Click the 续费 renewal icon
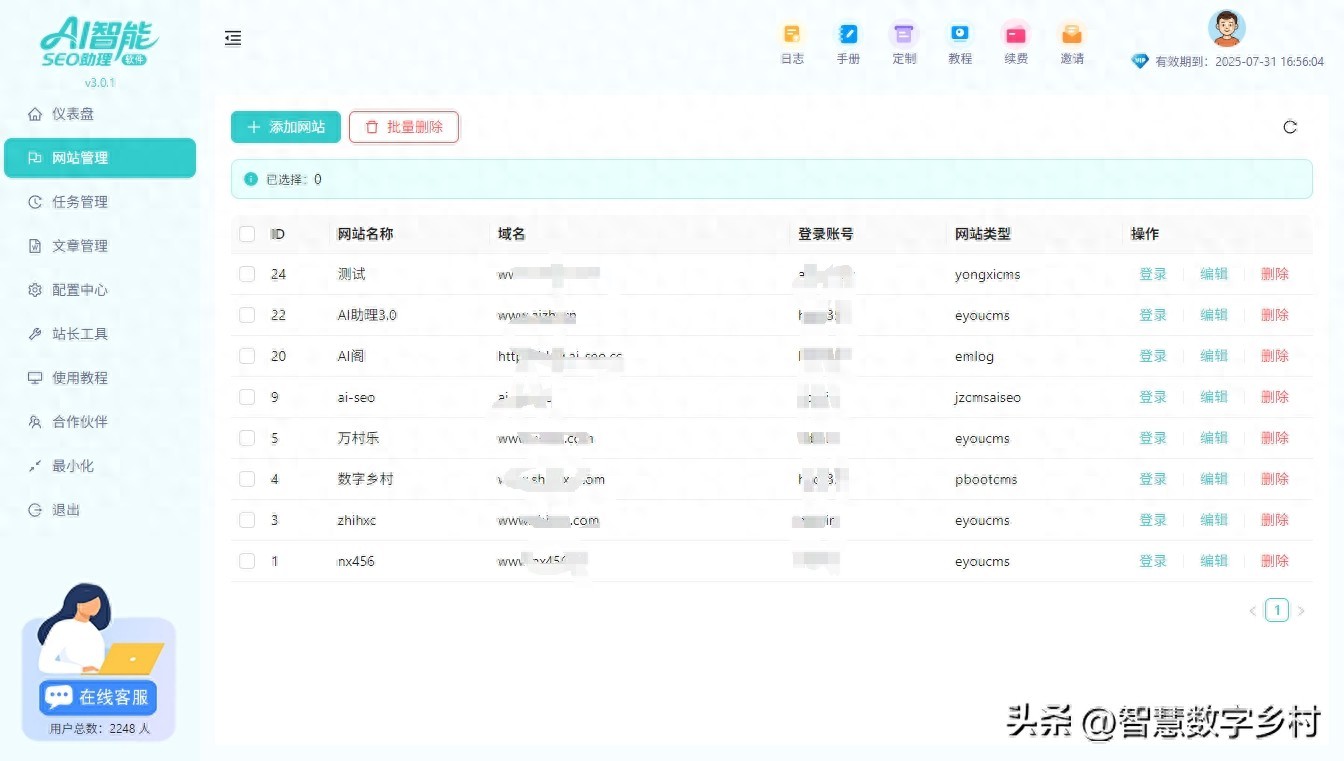The image size is (1344, 761). coord(1016,35)
